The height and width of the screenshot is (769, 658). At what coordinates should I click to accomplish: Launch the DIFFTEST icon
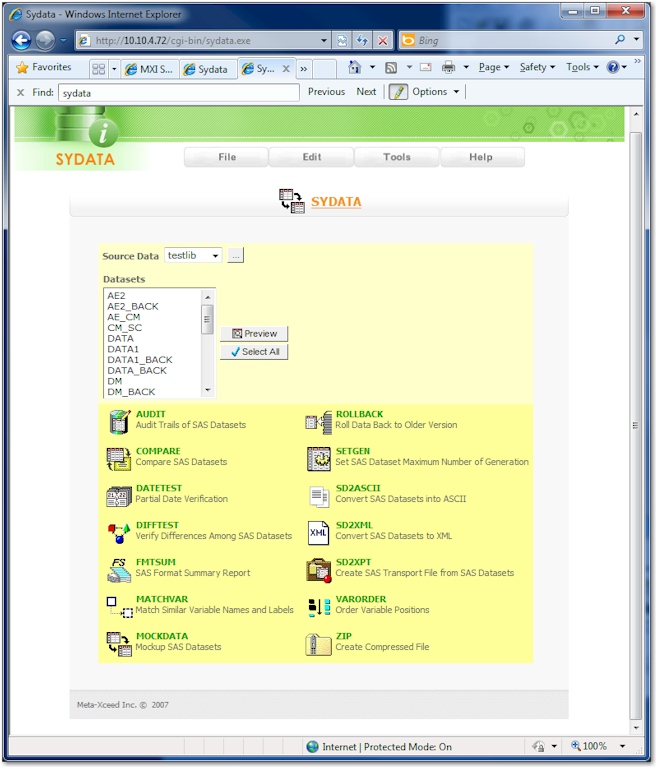(x=119, y=533)
